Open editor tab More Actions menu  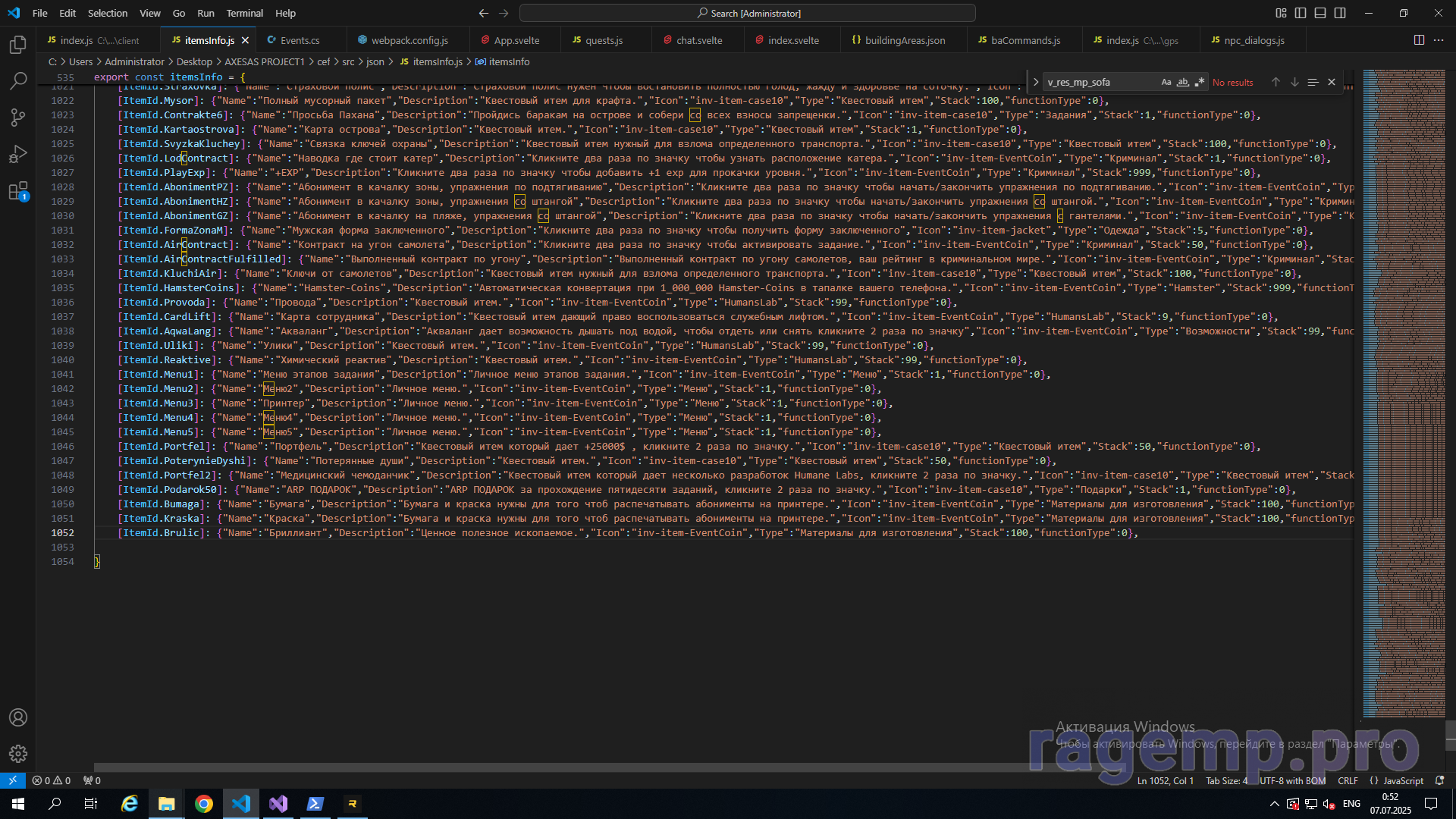(1439, 40)
